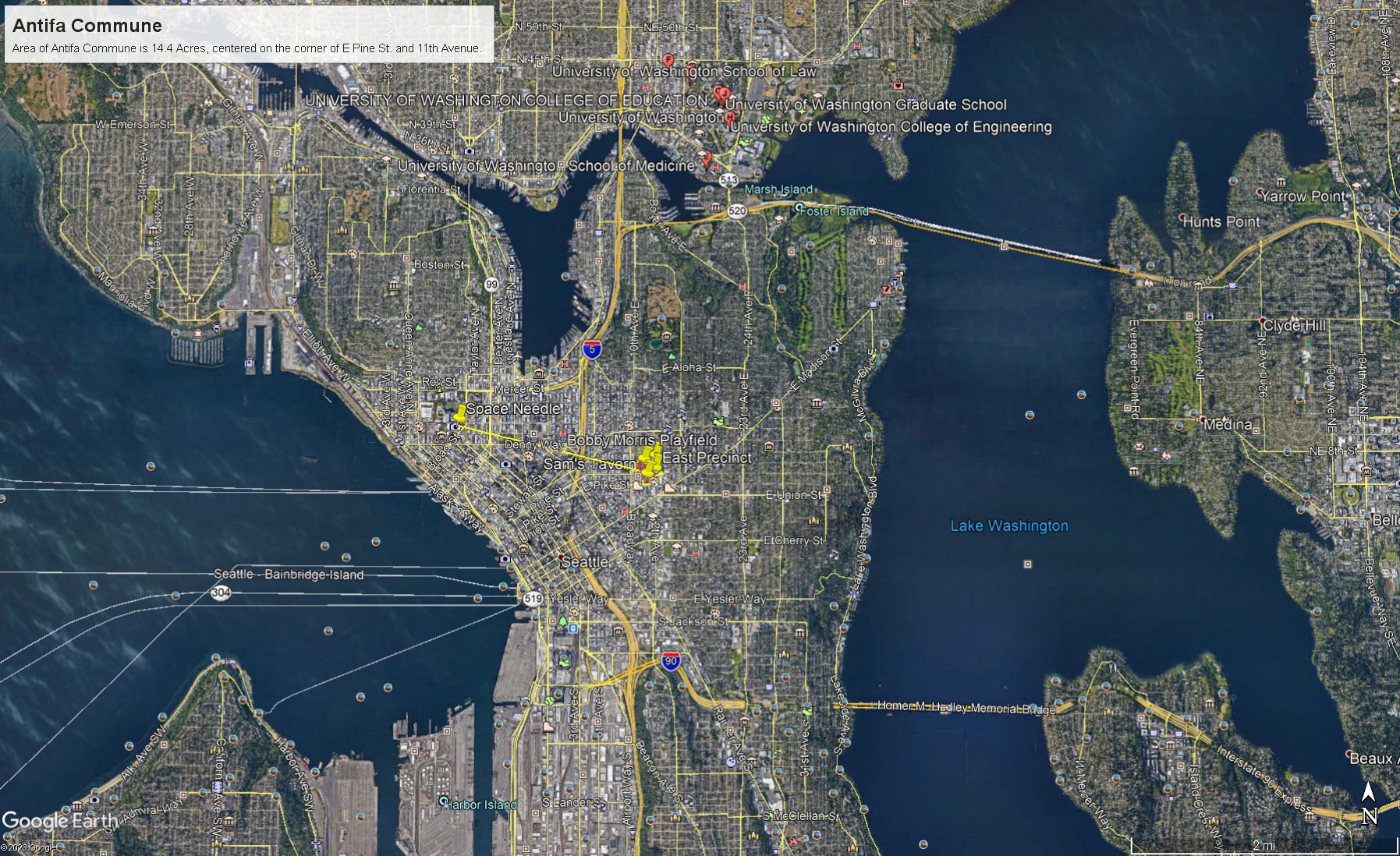The image size is (1400, 856).
Task: Click the Space Needle yellow pushpin
Action: [x=461, y=414]
